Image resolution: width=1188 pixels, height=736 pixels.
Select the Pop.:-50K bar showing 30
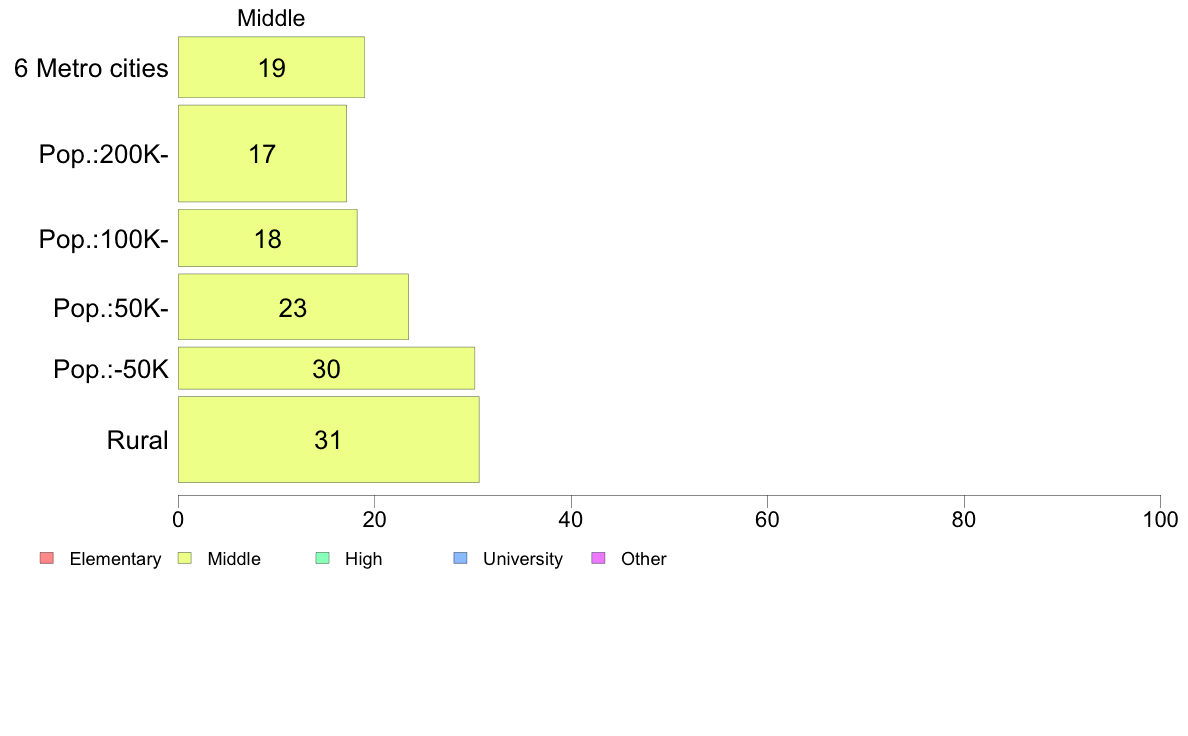[x=327, y=369]
